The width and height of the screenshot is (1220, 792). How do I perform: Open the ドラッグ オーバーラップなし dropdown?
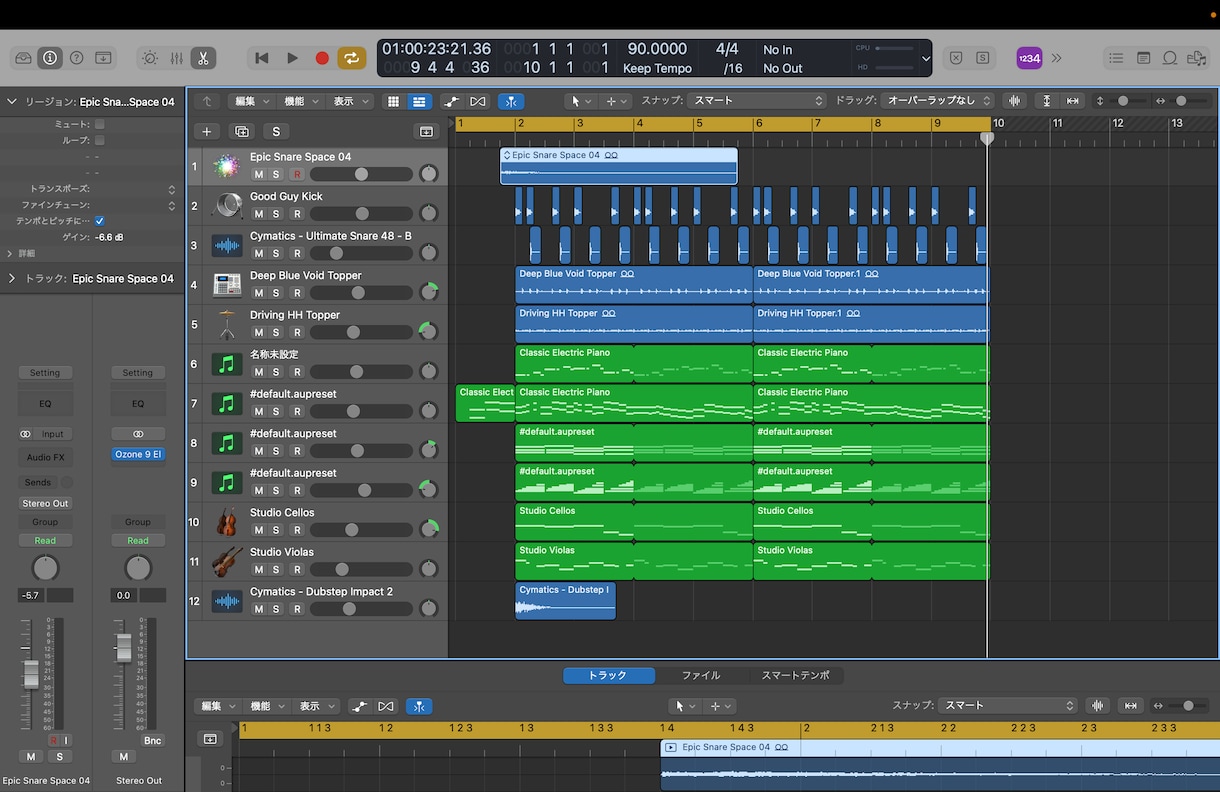pos(938,101)
